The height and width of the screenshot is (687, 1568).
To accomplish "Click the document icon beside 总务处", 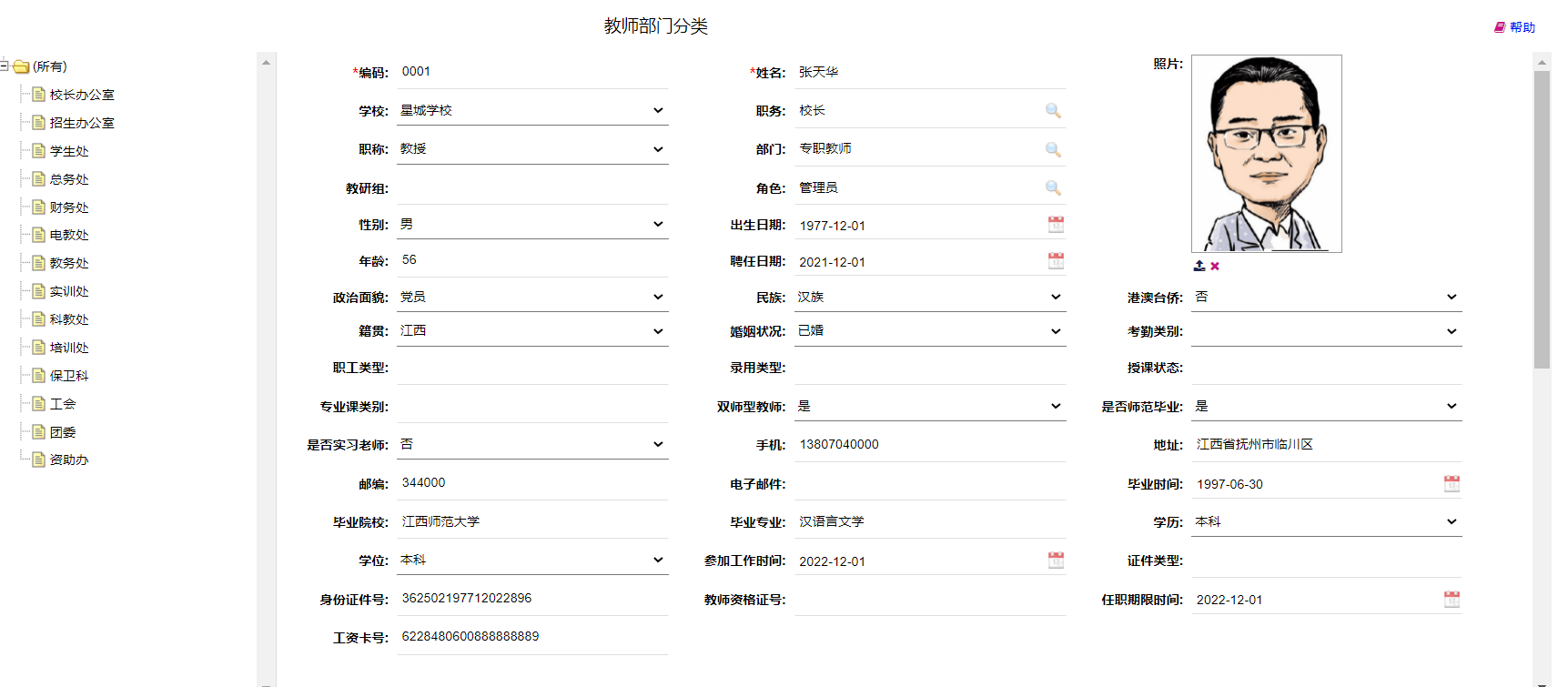I will [x=38, y=178].
